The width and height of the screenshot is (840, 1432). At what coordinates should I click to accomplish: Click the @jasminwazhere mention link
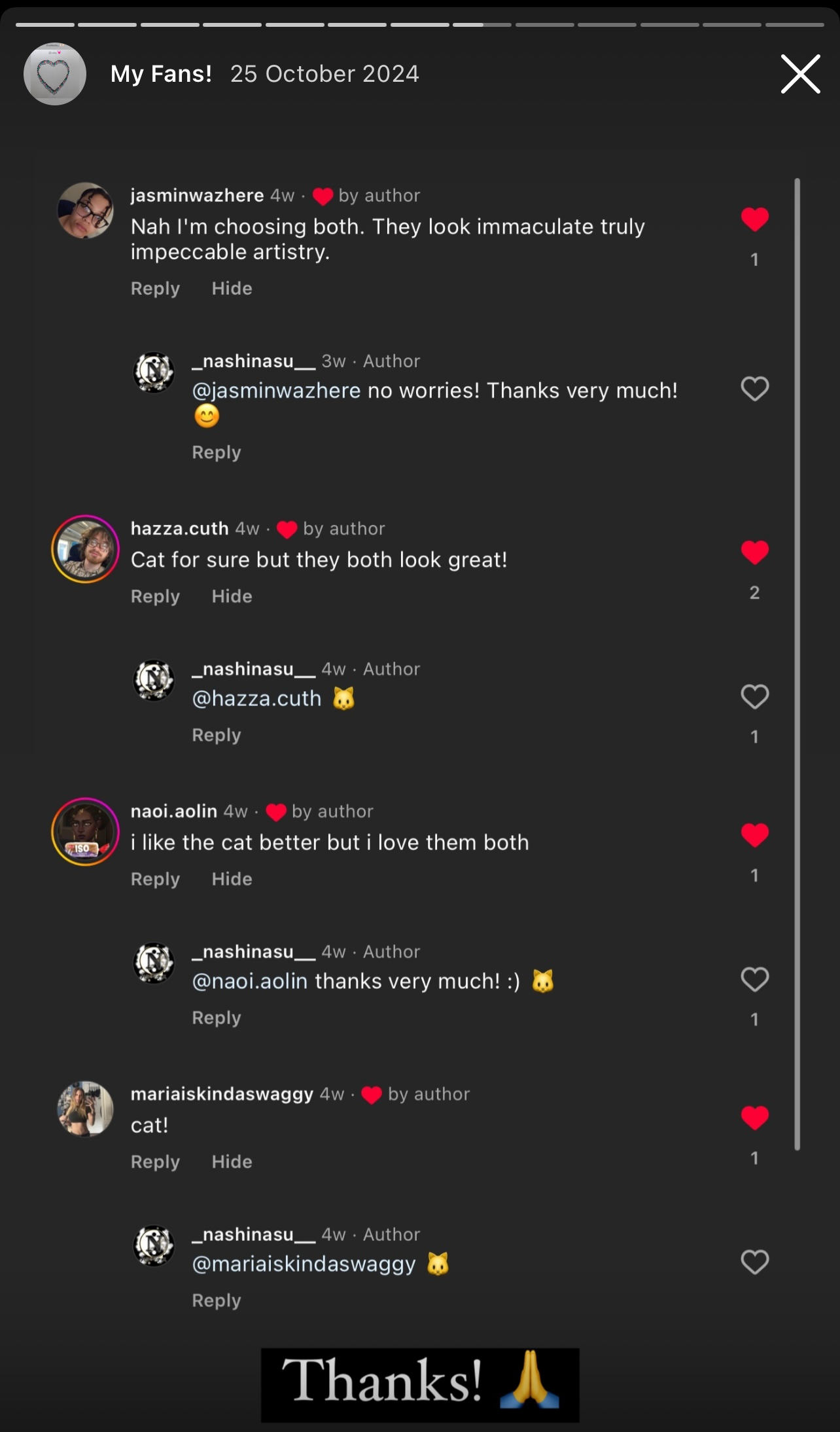(276, 391)
